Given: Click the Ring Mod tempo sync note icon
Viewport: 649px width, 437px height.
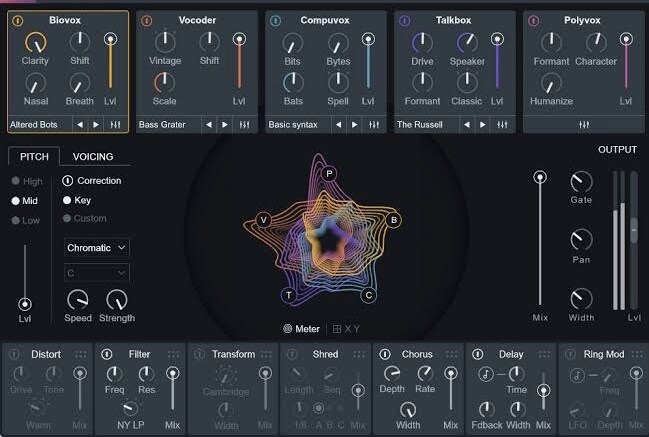Looking at the screenshot, I should (577, 375).
